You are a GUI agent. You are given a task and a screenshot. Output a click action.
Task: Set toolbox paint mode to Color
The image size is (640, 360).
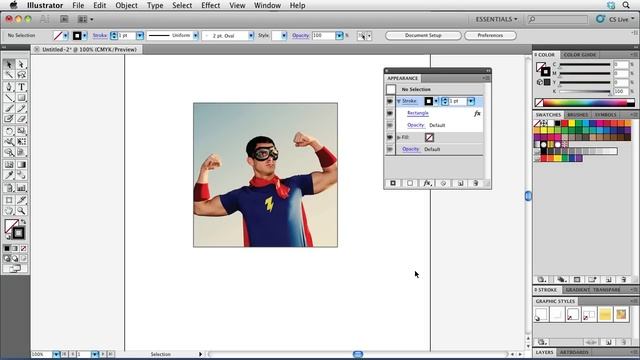(x=7, y=248)
